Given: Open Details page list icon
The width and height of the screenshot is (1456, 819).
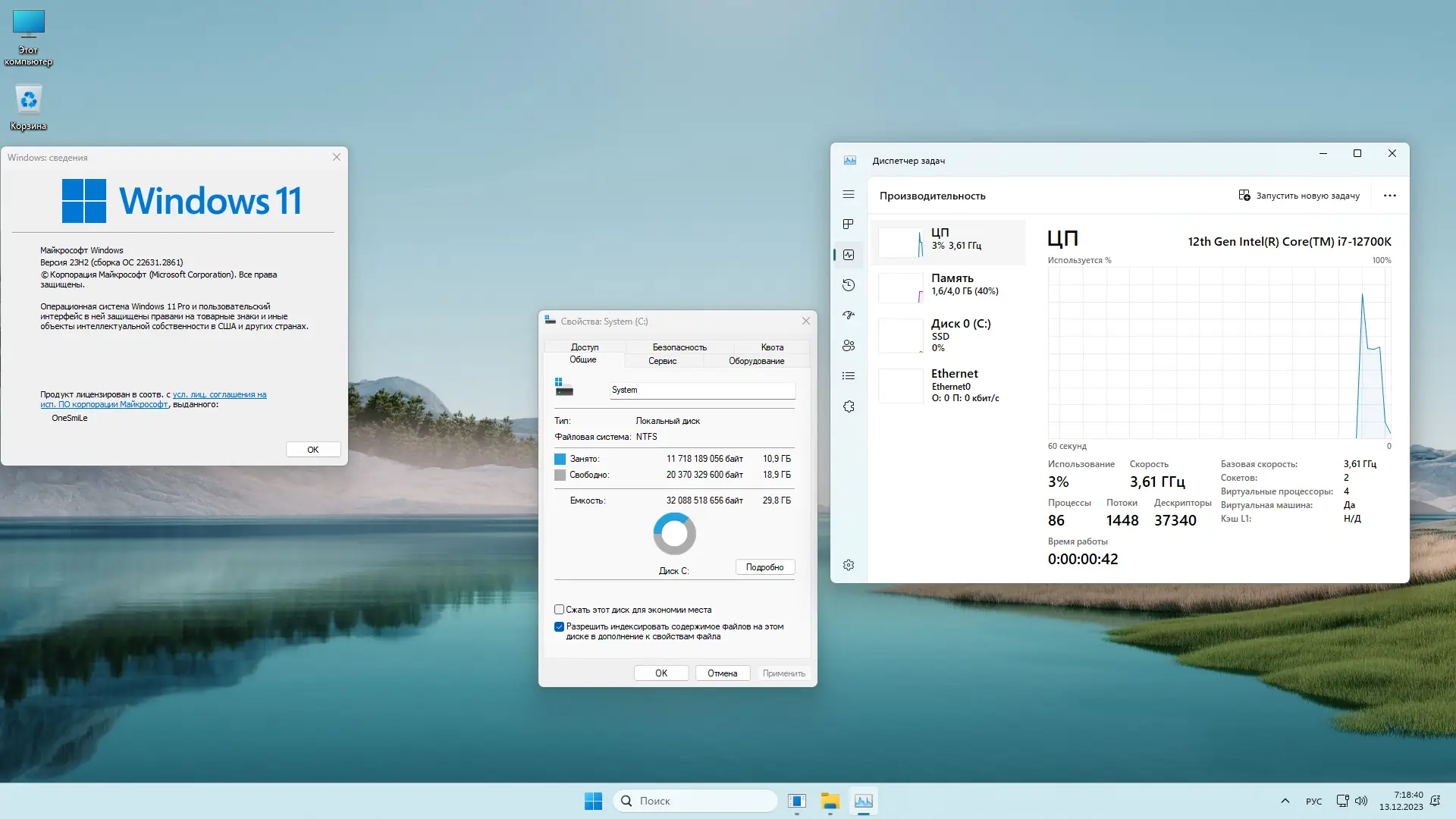Looking at the screenshot, I should click(849, 376).
